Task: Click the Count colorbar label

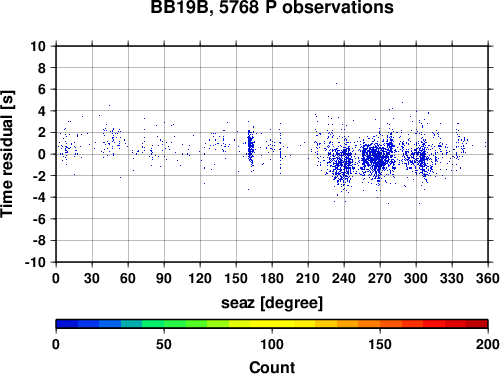Action: tap(272, 367)
